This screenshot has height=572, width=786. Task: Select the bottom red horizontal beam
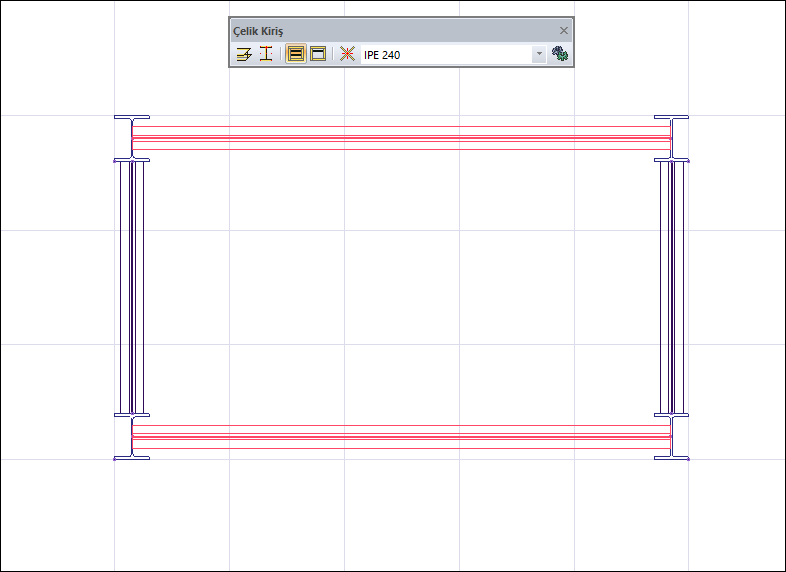pos(402,437)
